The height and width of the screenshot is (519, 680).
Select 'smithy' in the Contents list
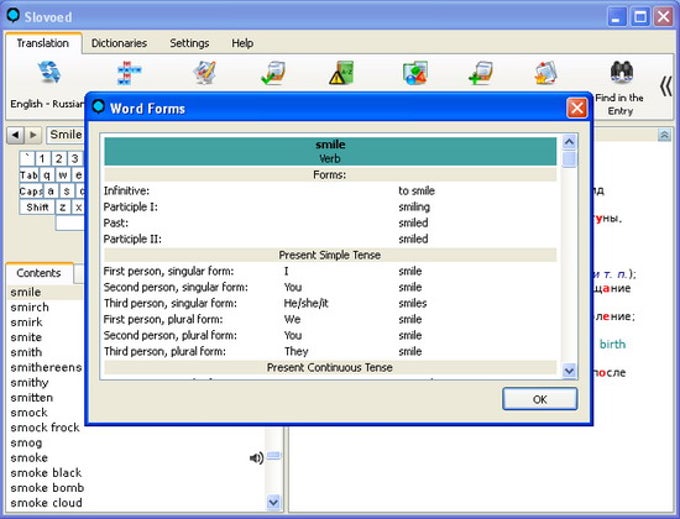[29, 383]
